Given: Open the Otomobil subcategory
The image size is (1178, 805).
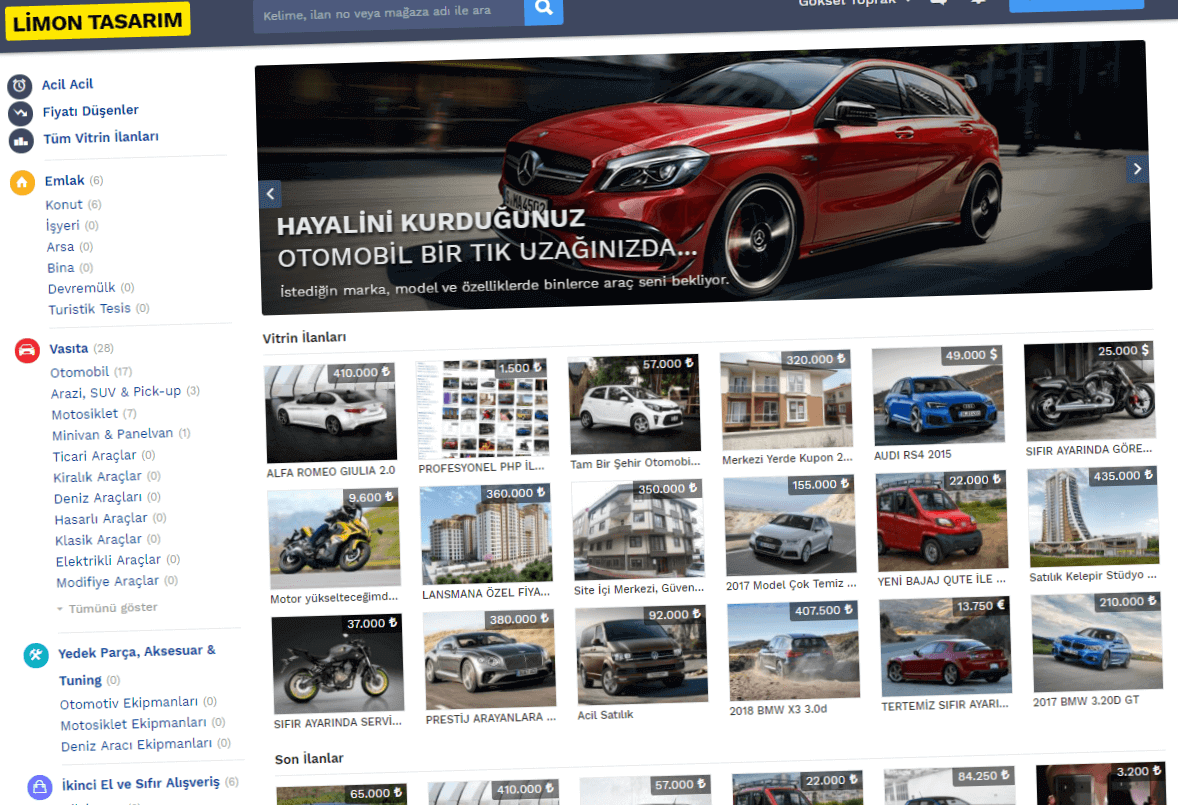Looking at the screenshot, I should point(80,372).
